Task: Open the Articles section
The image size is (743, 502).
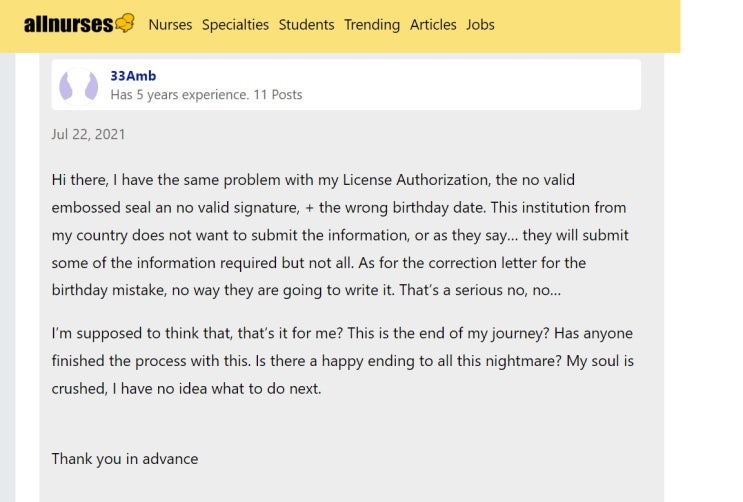Action: [x=433, y=24]
